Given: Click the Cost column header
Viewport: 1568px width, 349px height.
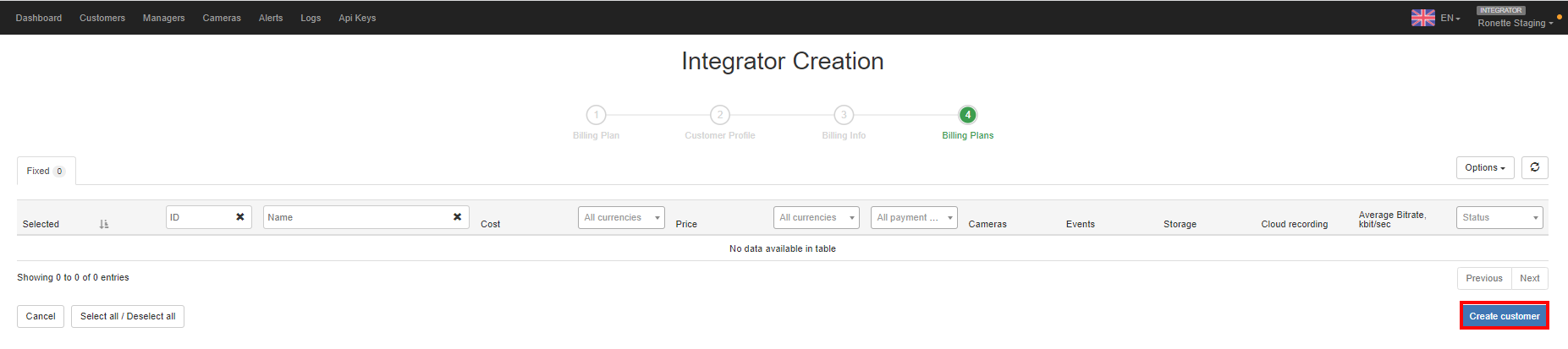Looking at the screenshot, I should pyautogui.click(x=491, y=224).
